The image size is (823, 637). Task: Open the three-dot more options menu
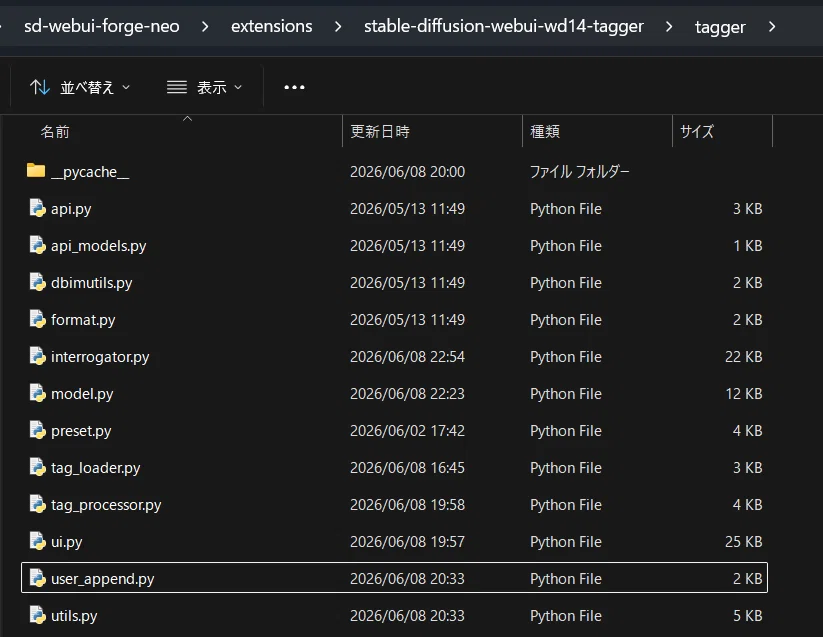click(294, 87)
